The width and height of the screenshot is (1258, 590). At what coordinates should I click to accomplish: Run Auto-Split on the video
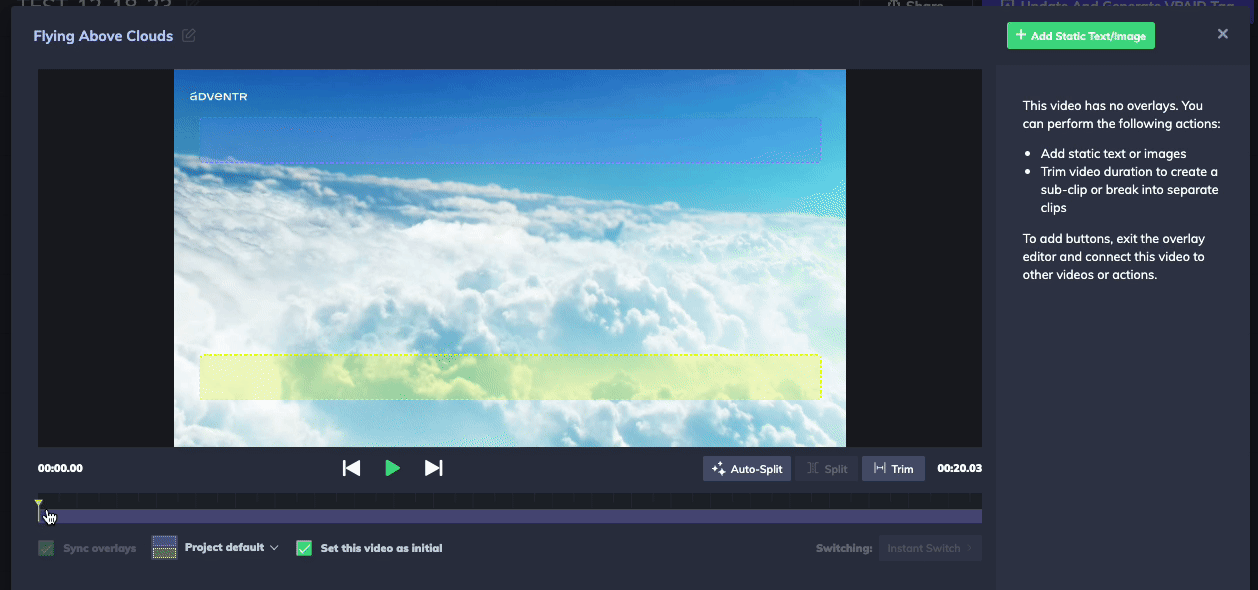pyautogui.click(x=747, y=469)
